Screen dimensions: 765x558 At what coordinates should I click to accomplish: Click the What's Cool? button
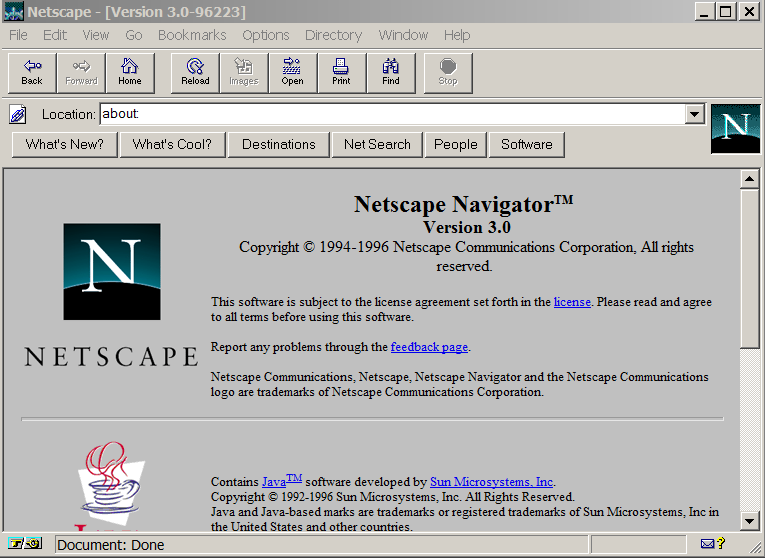pos(172,144)
